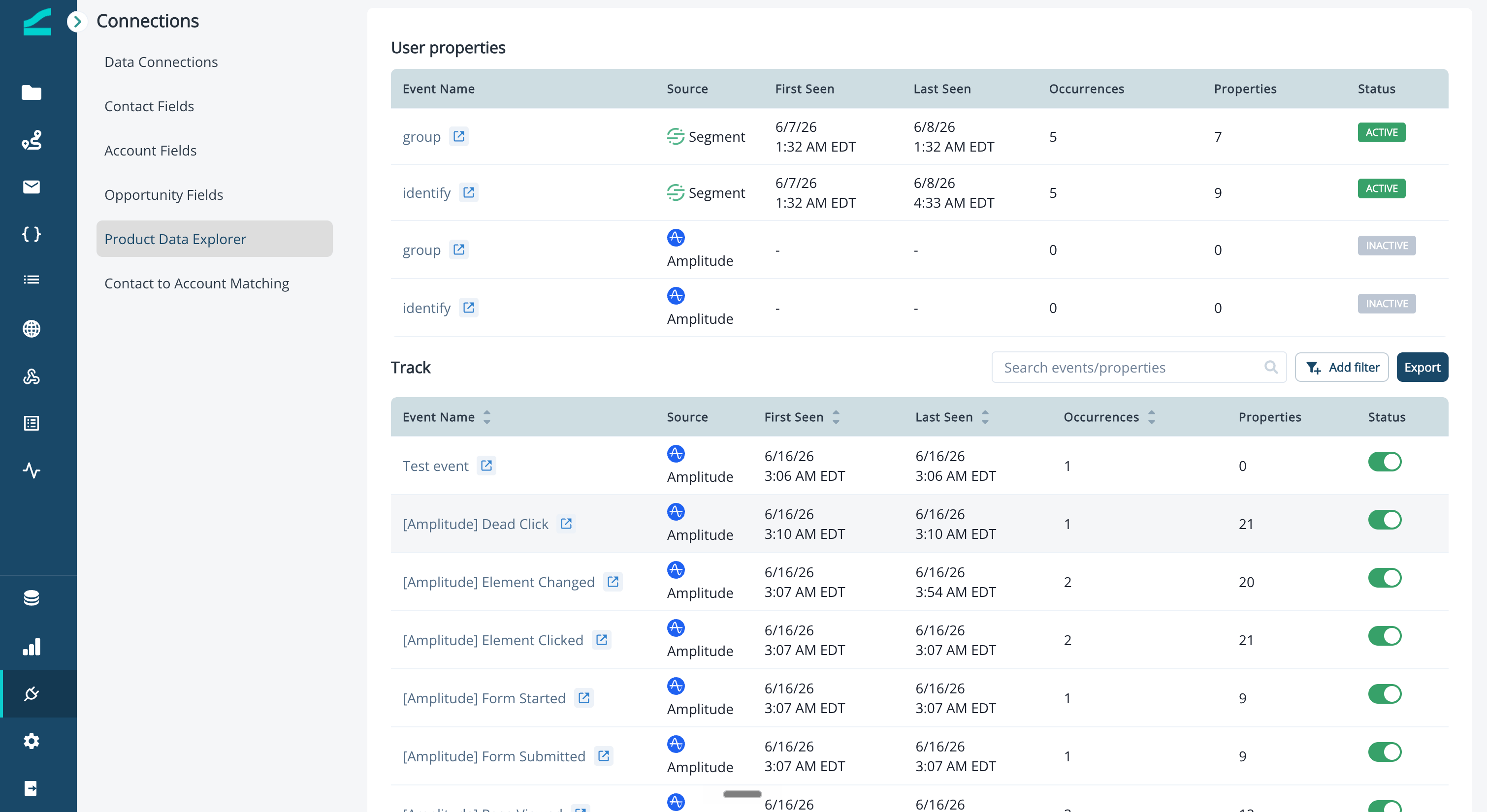Screen dimensions: 1487x812
Task: Expand sidebar with the chevron next to Connections
Action: (77, 21)
